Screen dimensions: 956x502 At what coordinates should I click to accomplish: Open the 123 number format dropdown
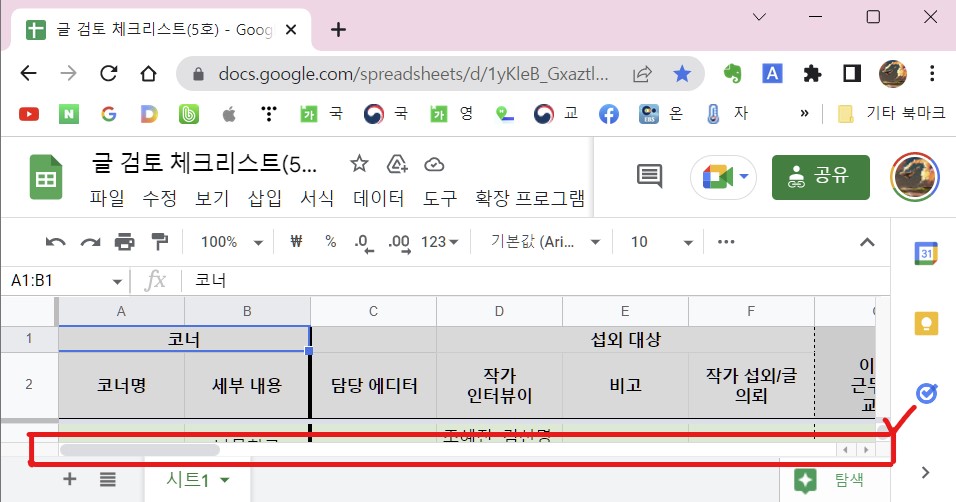pos(439,242)
